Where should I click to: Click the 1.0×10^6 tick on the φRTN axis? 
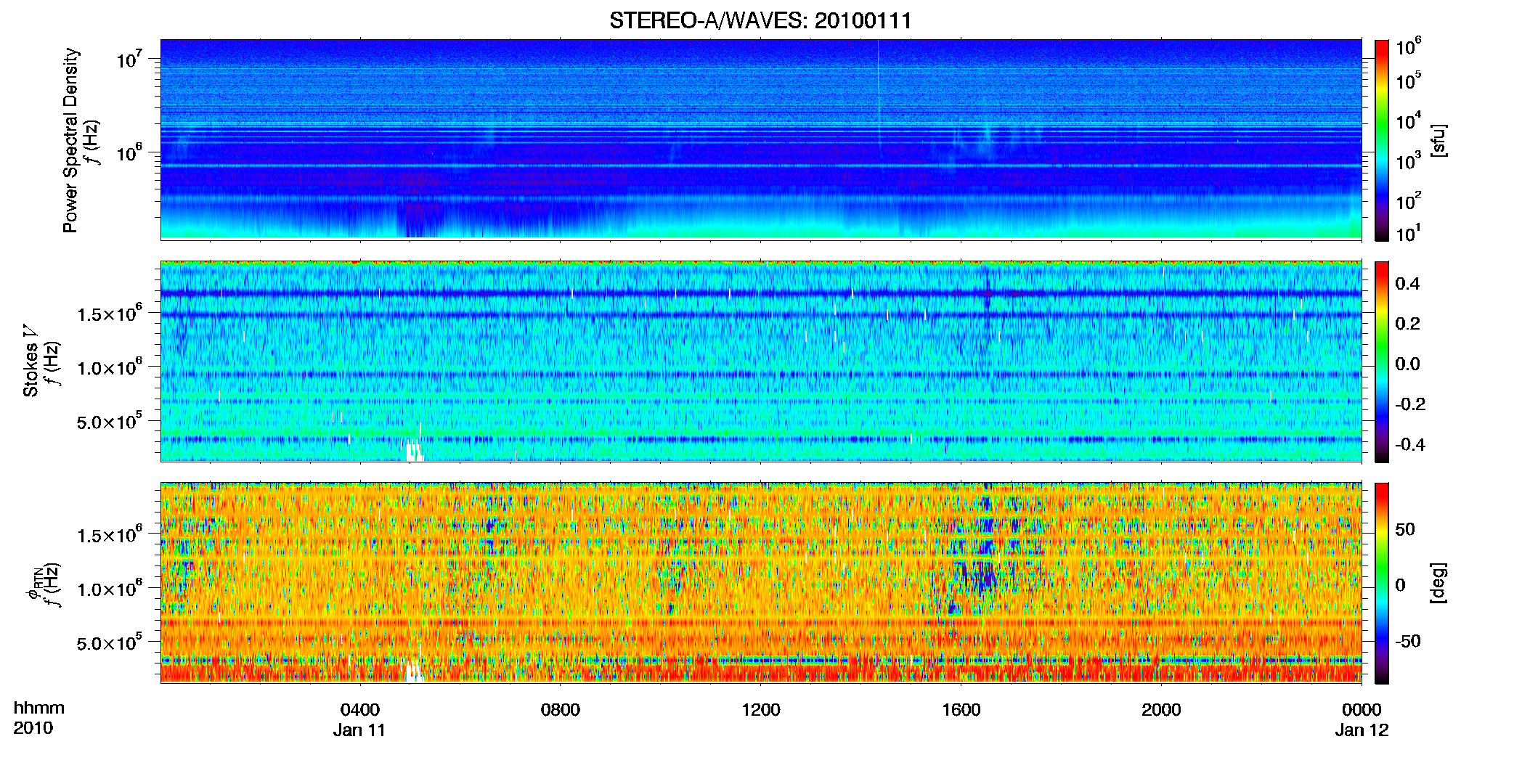(x=110, y=588)
